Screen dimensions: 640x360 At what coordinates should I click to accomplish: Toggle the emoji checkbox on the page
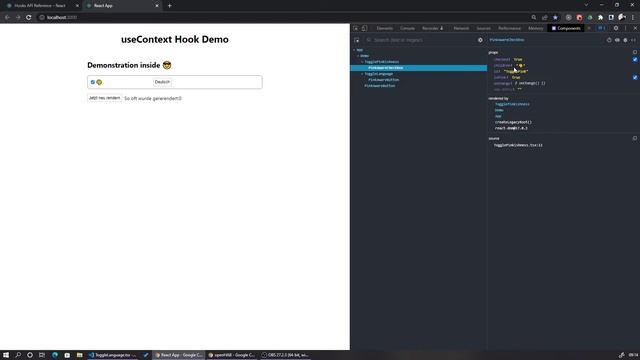coord(93,82)
